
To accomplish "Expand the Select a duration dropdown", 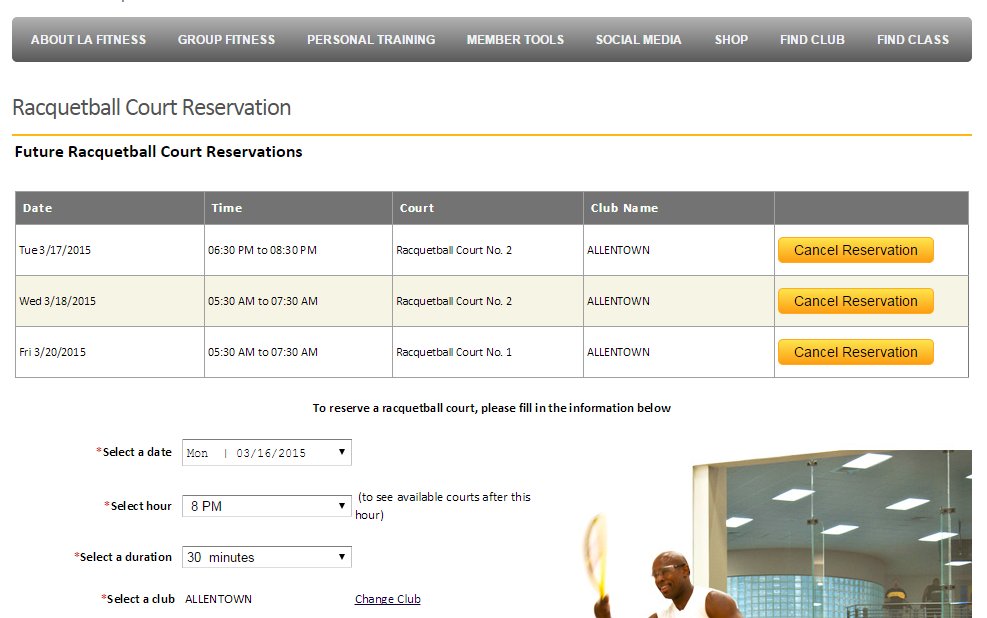I will (266, 557).
